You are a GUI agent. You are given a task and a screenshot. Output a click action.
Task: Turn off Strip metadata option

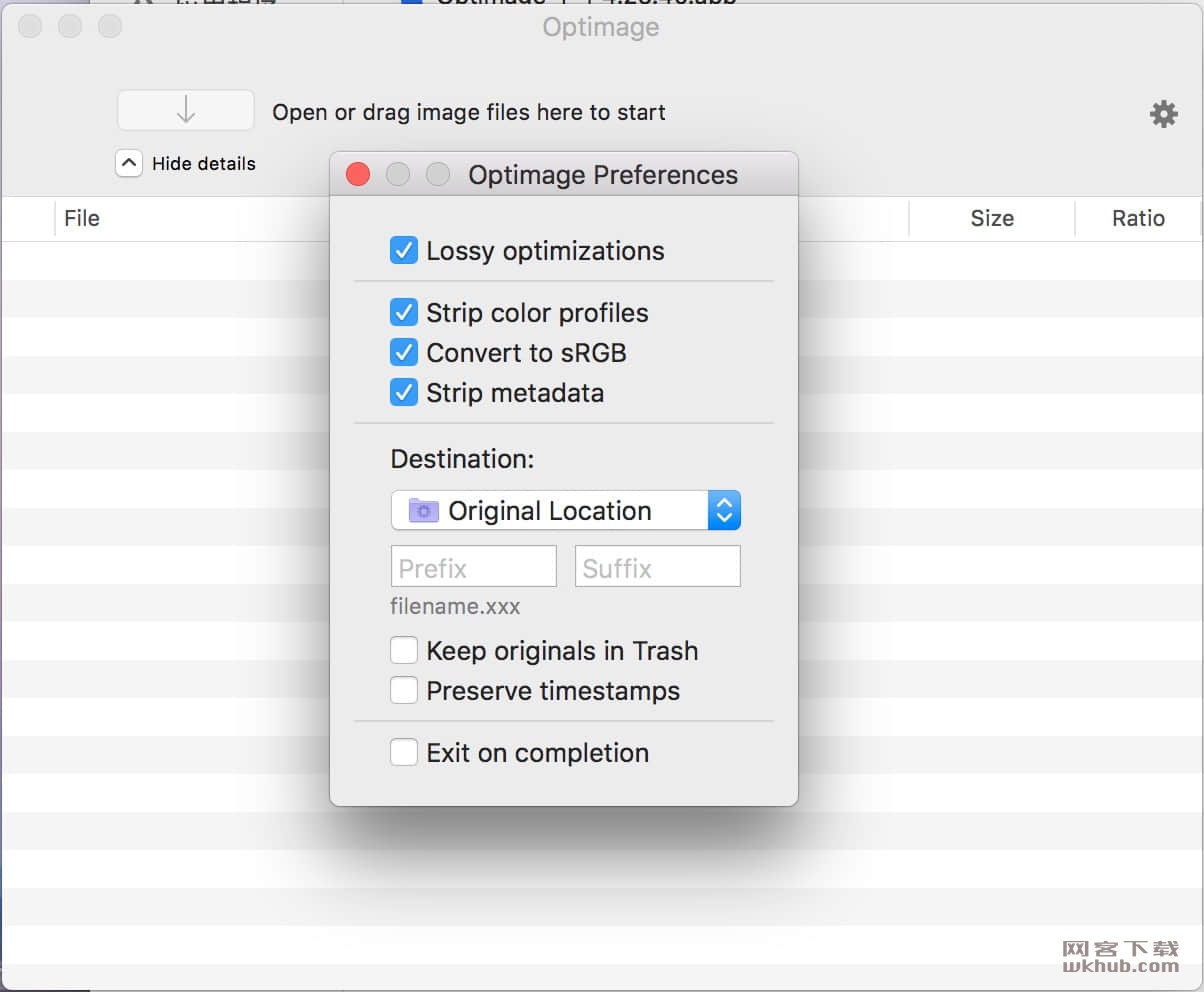coord(404,392)
